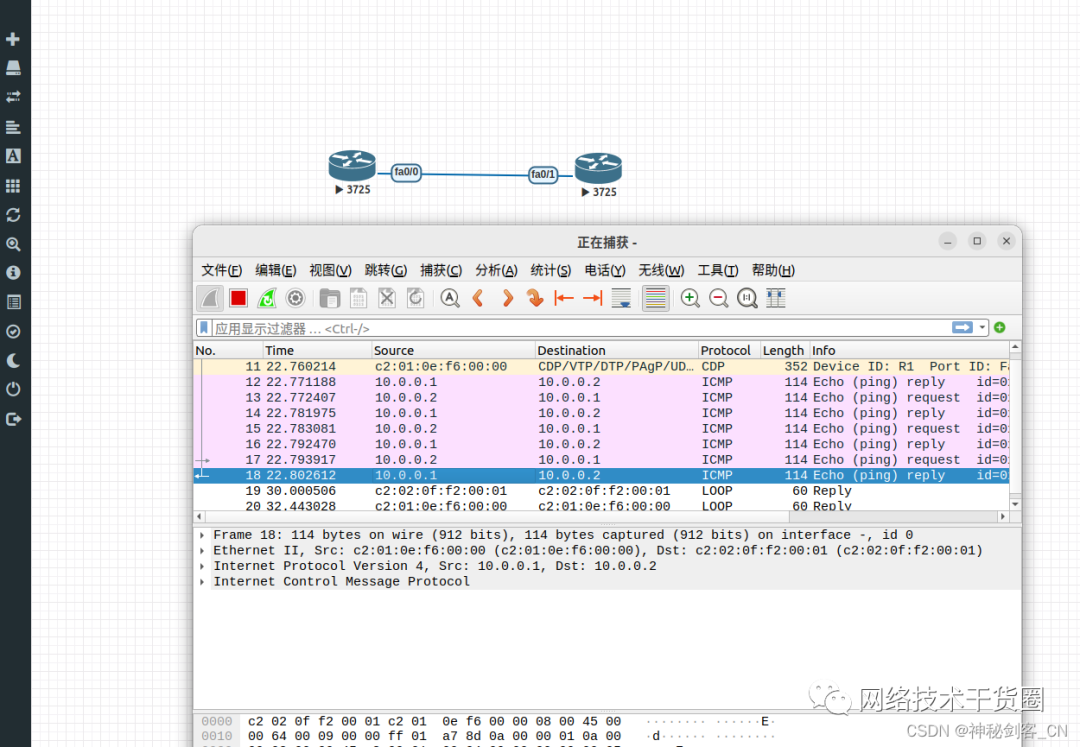The width and height of the screenshot is (1080, 747).
Task: Stop capture with the red square button
Action: (238, 298)
